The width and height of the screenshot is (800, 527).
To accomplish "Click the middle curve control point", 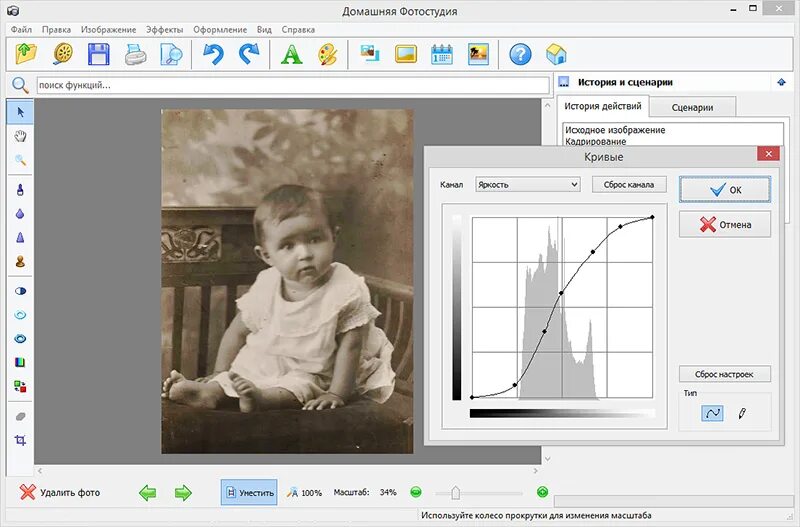I will (561, 293).
